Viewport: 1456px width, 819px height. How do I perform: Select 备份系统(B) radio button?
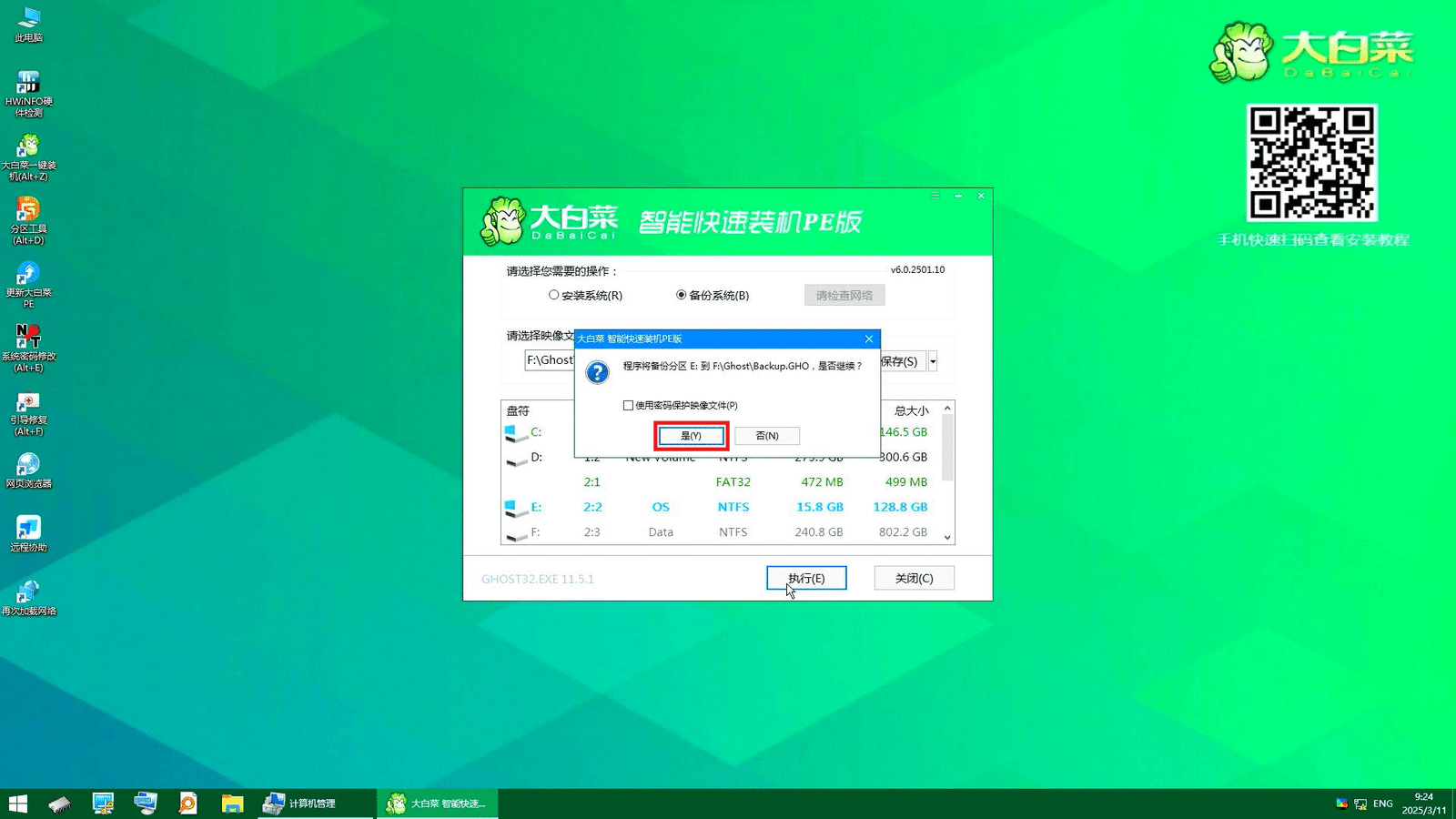713,295
